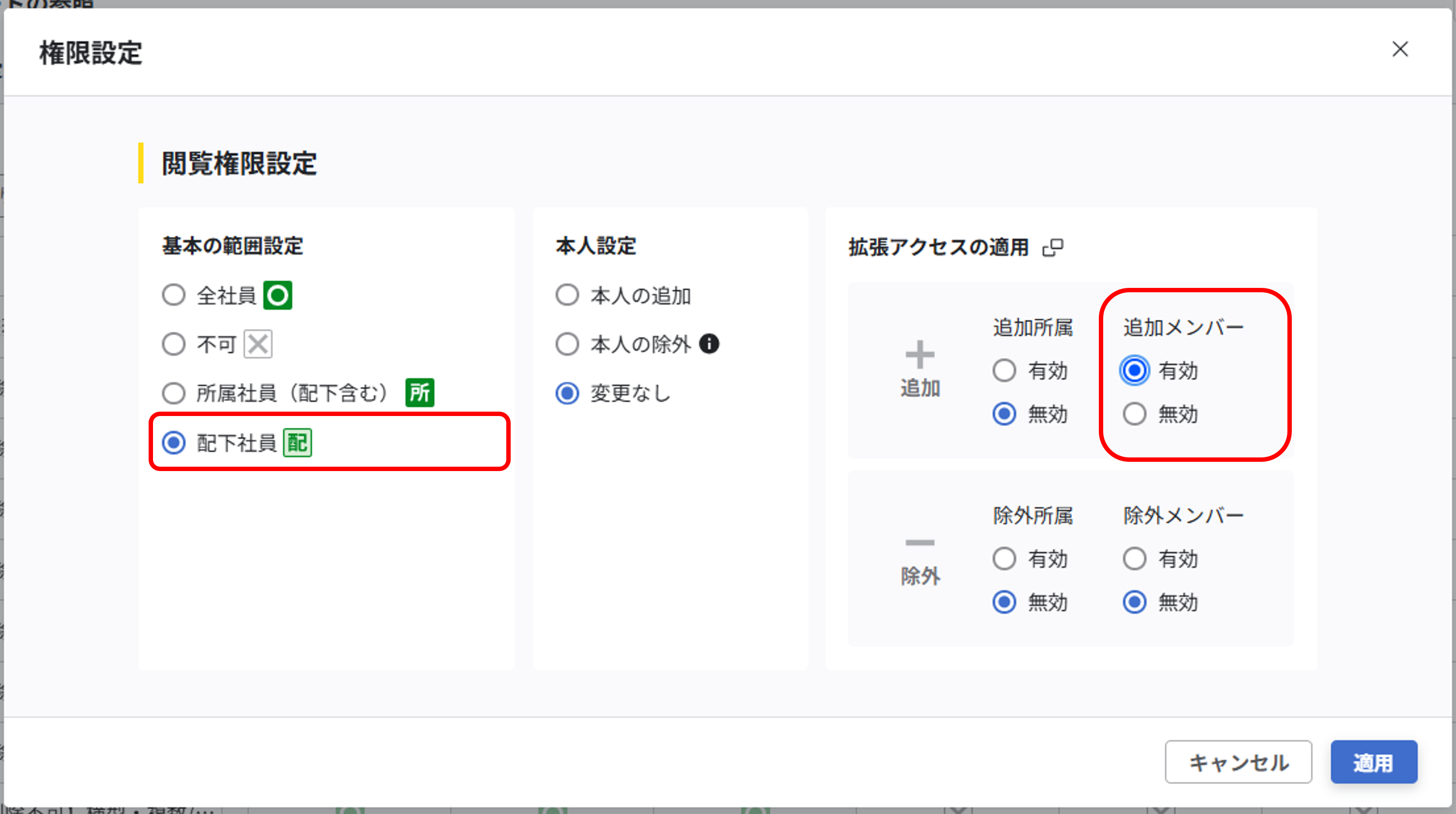Click the blue 適用 button
Image resolution: width=1456 pixels, height=814 pixels.
(1374, 762)
